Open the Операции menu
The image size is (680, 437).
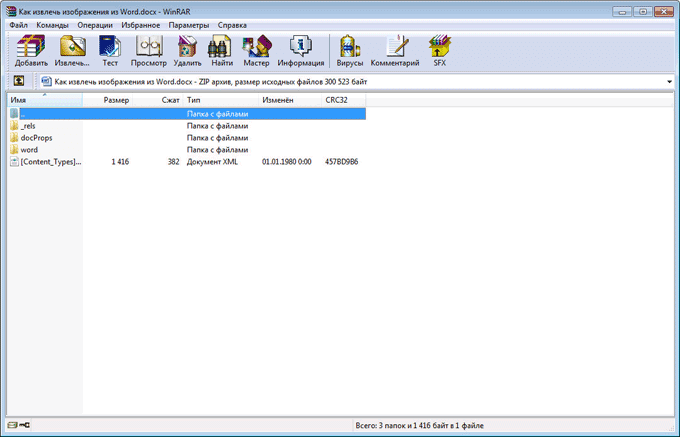coord(95,25)
